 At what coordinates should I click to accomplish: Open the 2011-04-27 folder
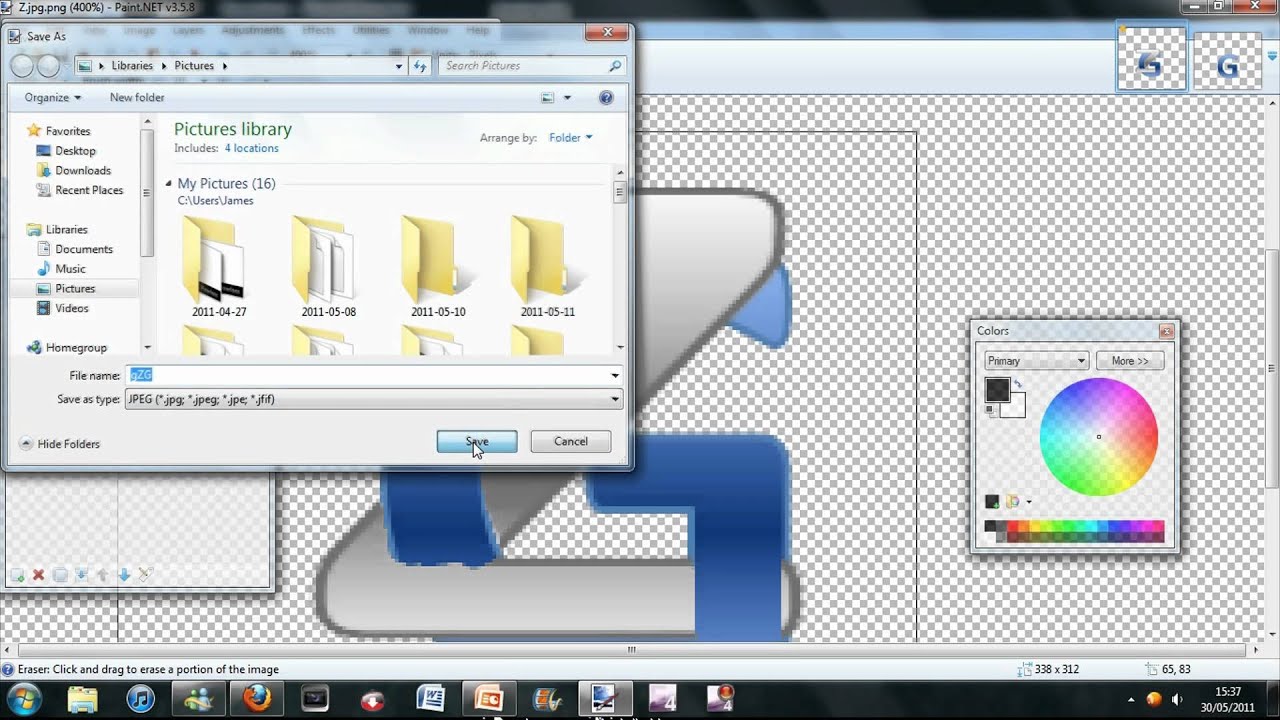[x=219, y=265]
